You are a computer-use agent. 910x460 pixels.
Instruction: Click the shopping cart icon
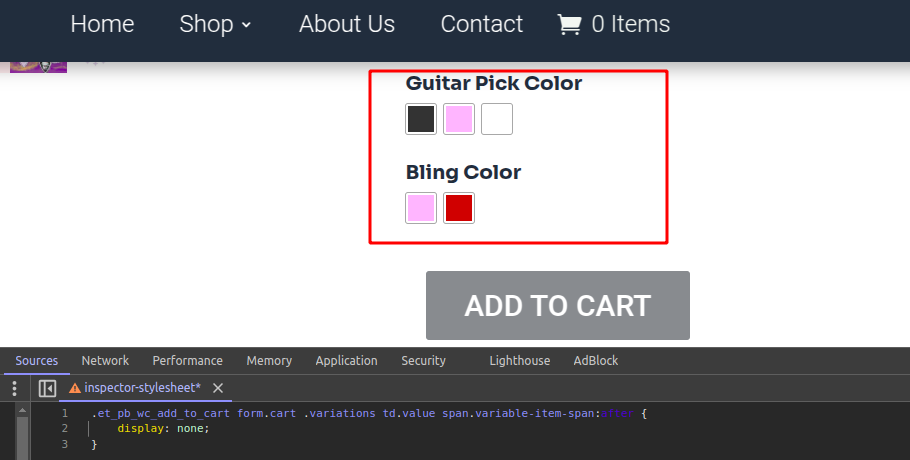569,24
